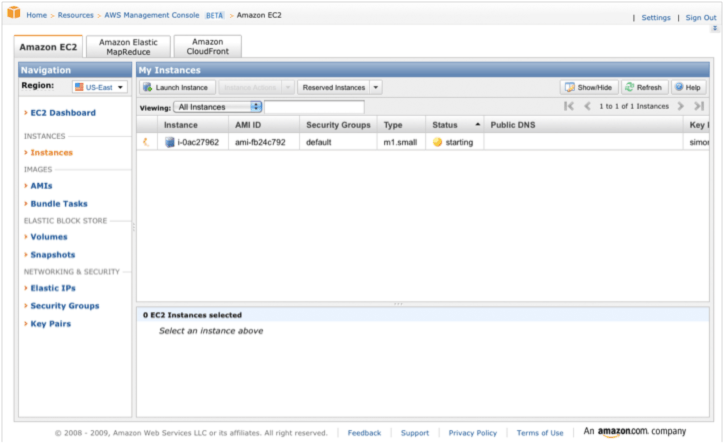This screenshot has width=724, height=444.
Task: Switch to the Amazon EC2 tab
Action: click(48, 47)
